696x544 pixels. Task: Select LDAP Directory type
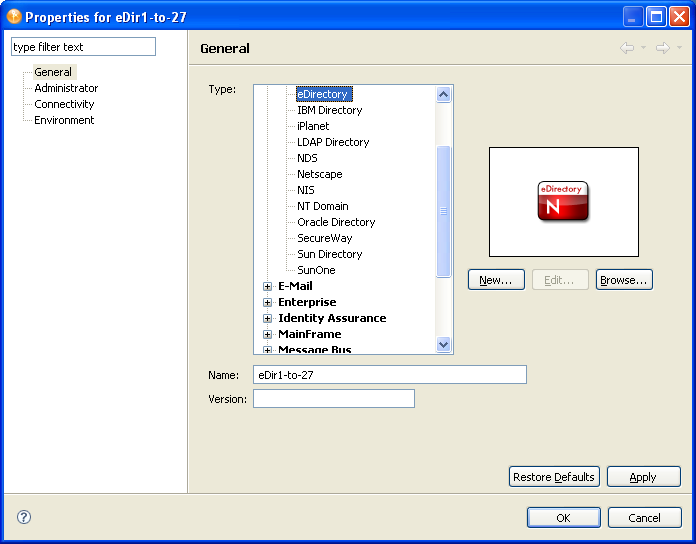333,142
